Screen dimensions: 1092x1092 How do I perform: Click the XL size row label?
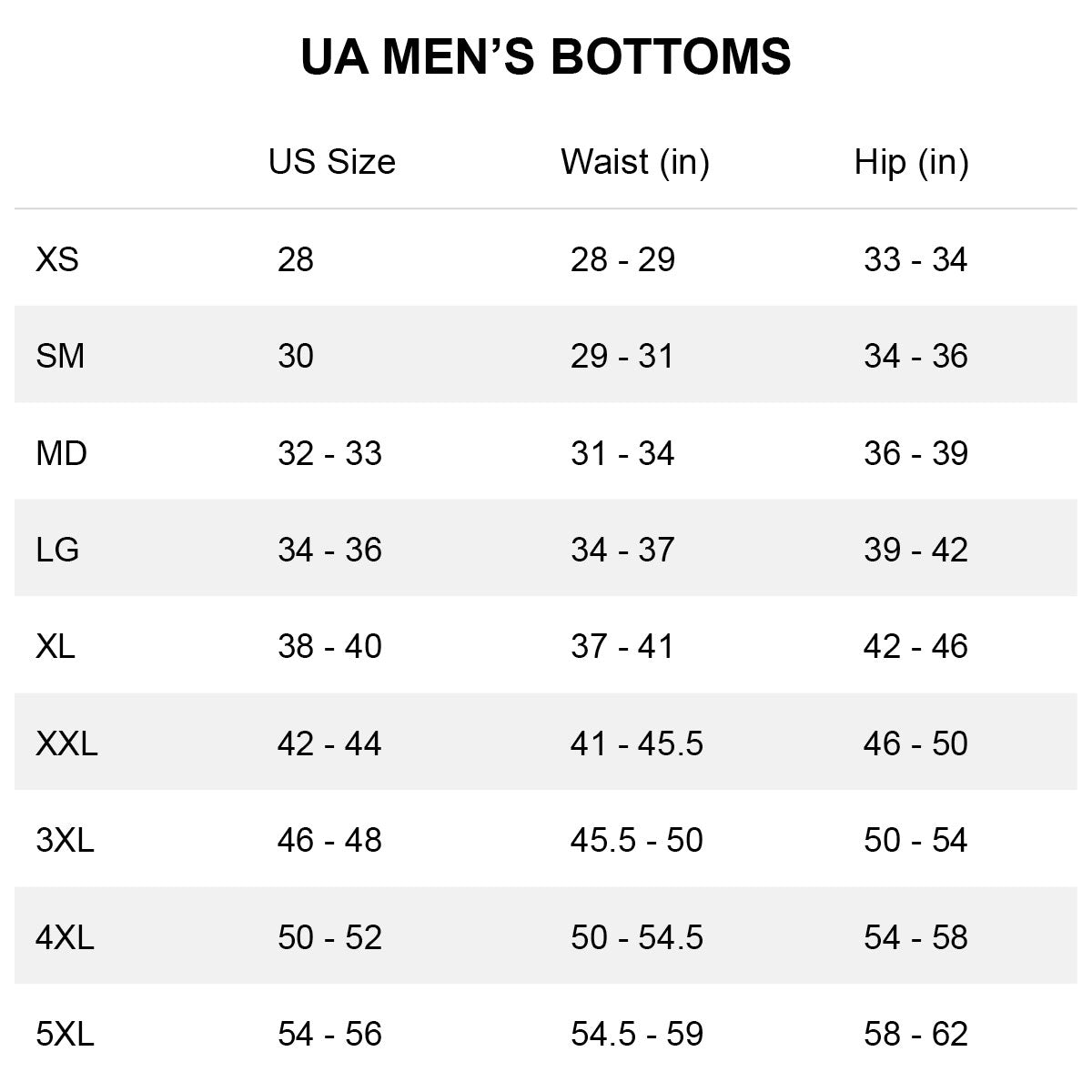[56, 646]
